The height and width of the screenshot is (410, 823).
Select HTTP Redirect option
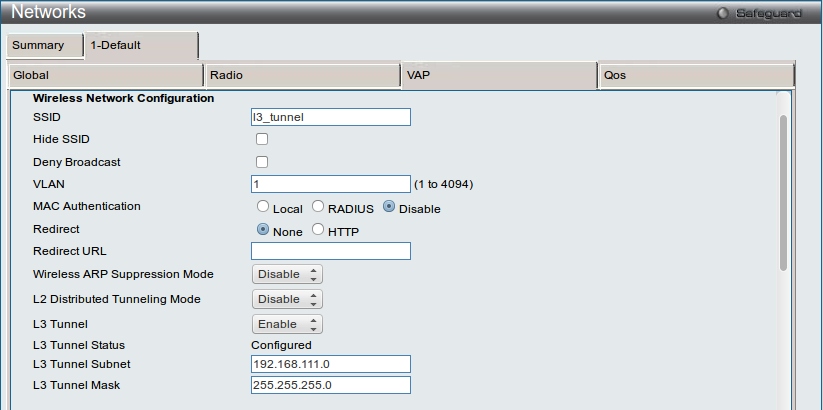[x=318, y=230]
